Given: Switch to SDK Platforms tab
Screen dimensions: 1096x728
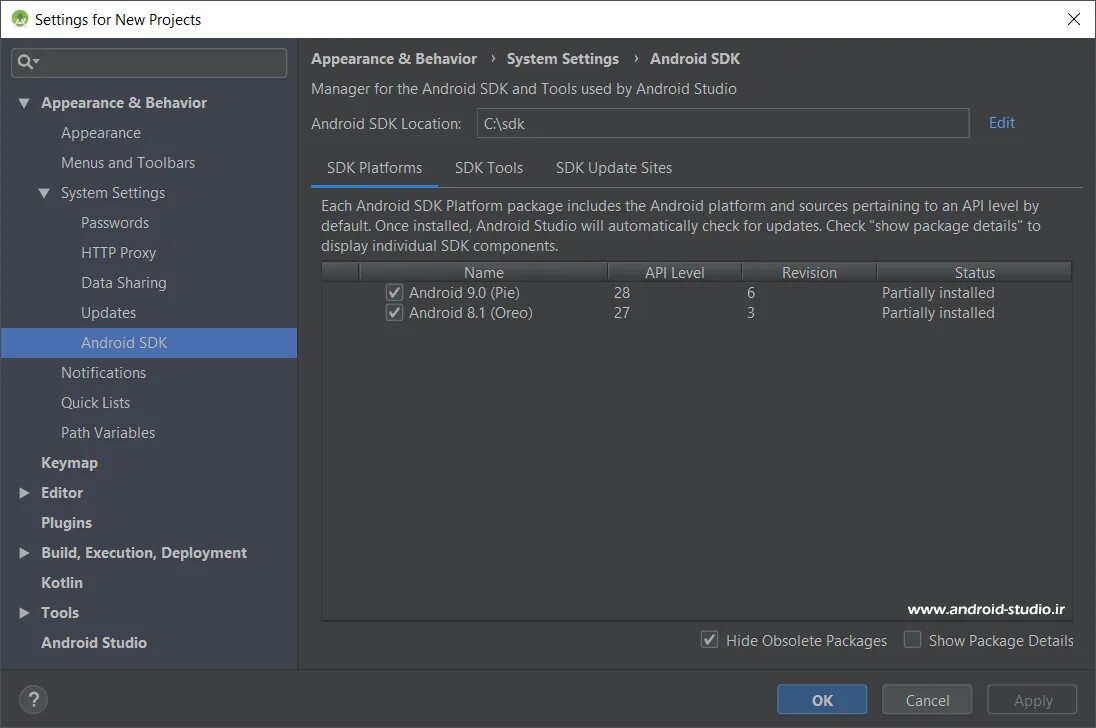Looking at the screenshot, I should tap(375, 168).
